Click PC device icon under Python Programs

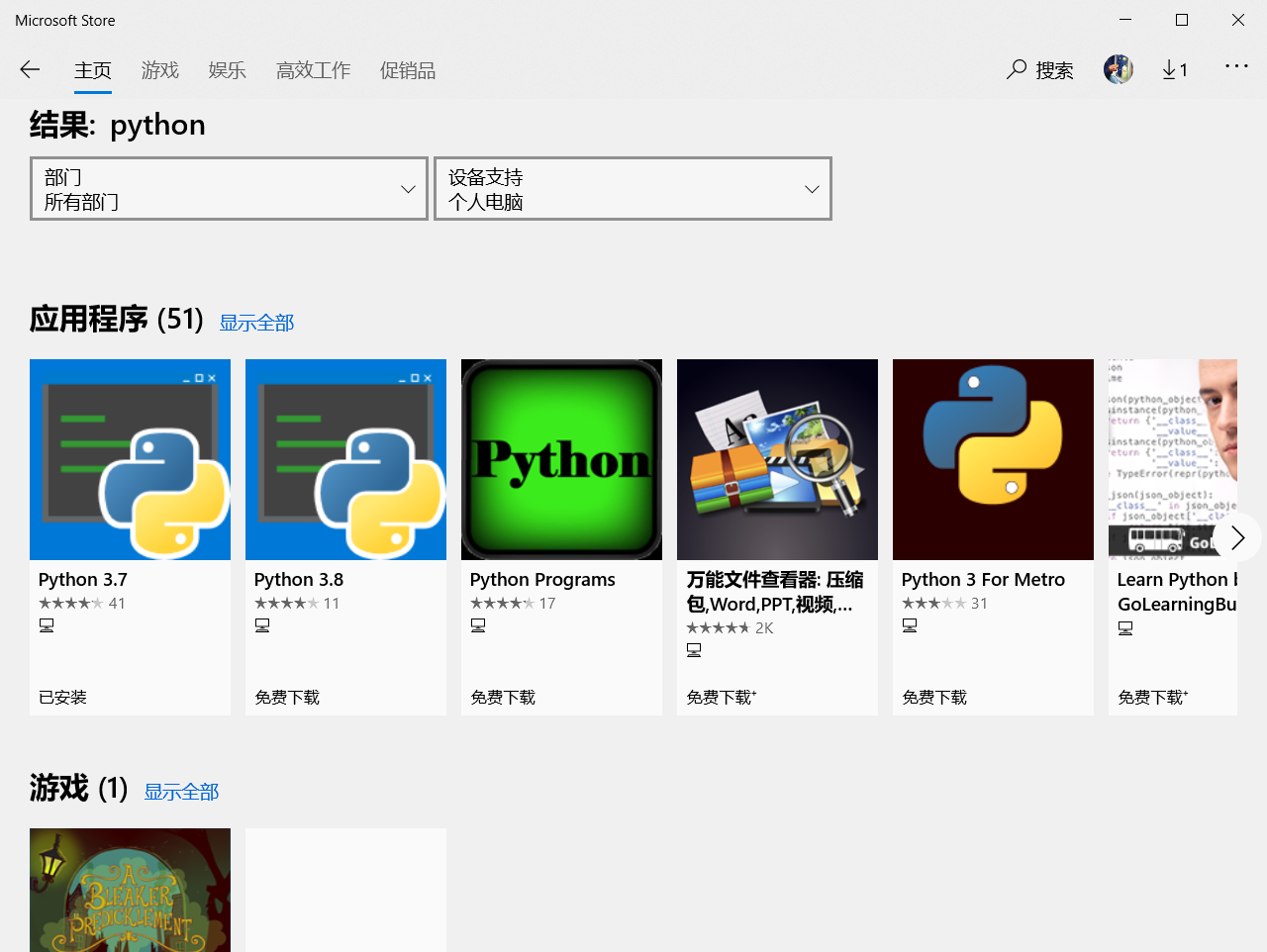pos(478,625)
